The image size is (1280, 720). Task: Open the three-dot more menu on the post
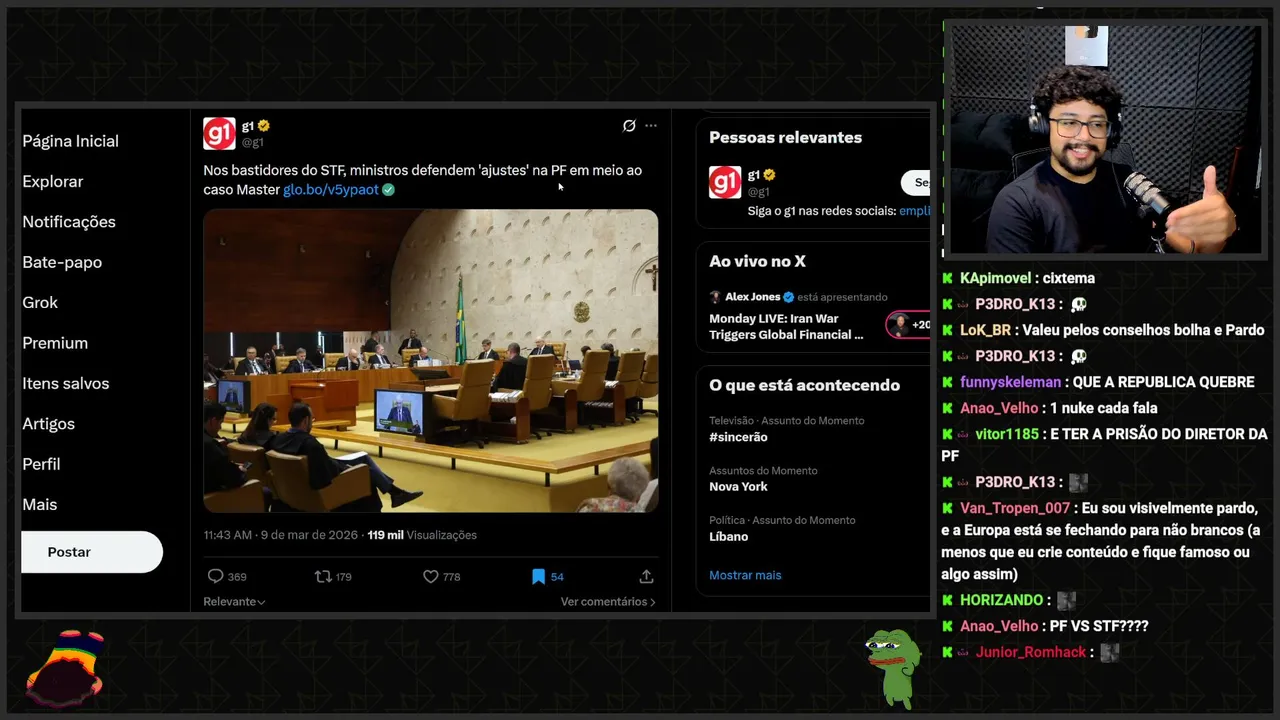point(651,126)
